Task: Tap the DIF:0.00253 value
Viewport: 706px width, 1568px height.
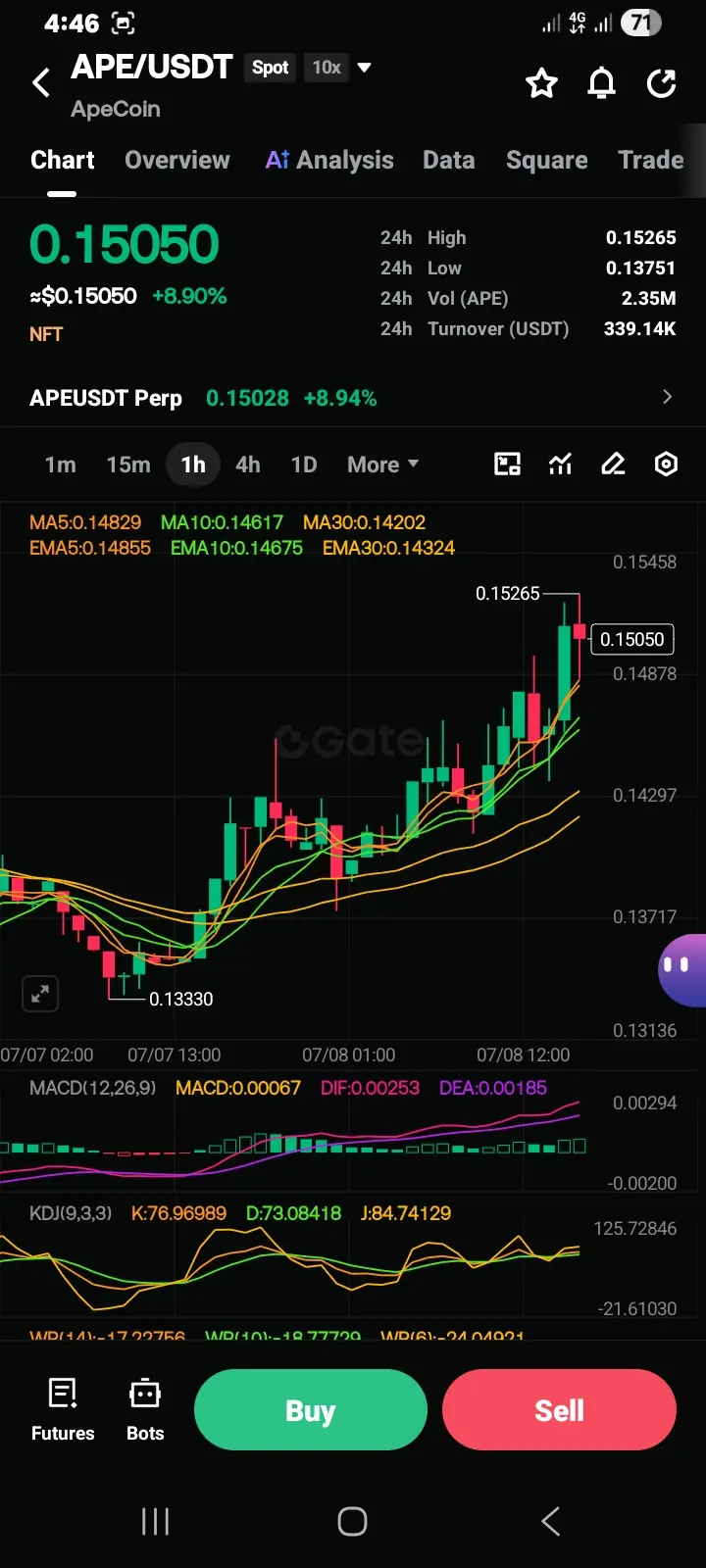Action: (370, 1088)
